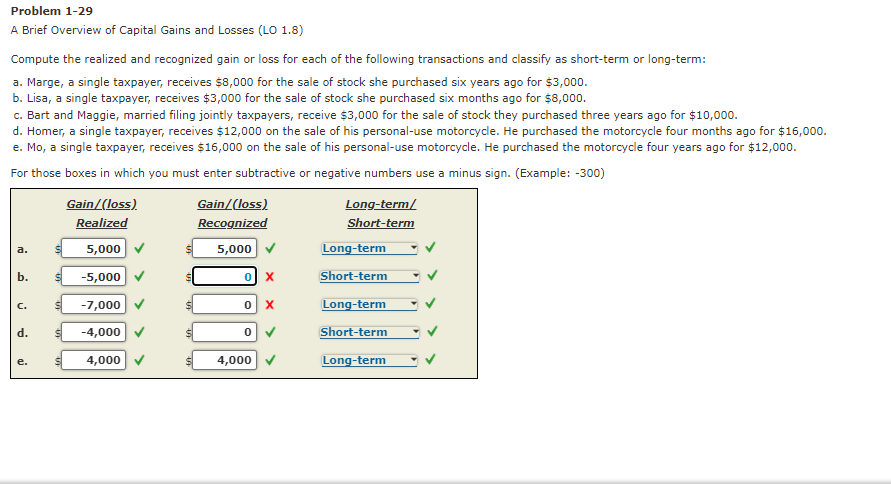The image size is (891, 484).
Task: Click green check next to row a dropdown
Action: click(431, 247)
